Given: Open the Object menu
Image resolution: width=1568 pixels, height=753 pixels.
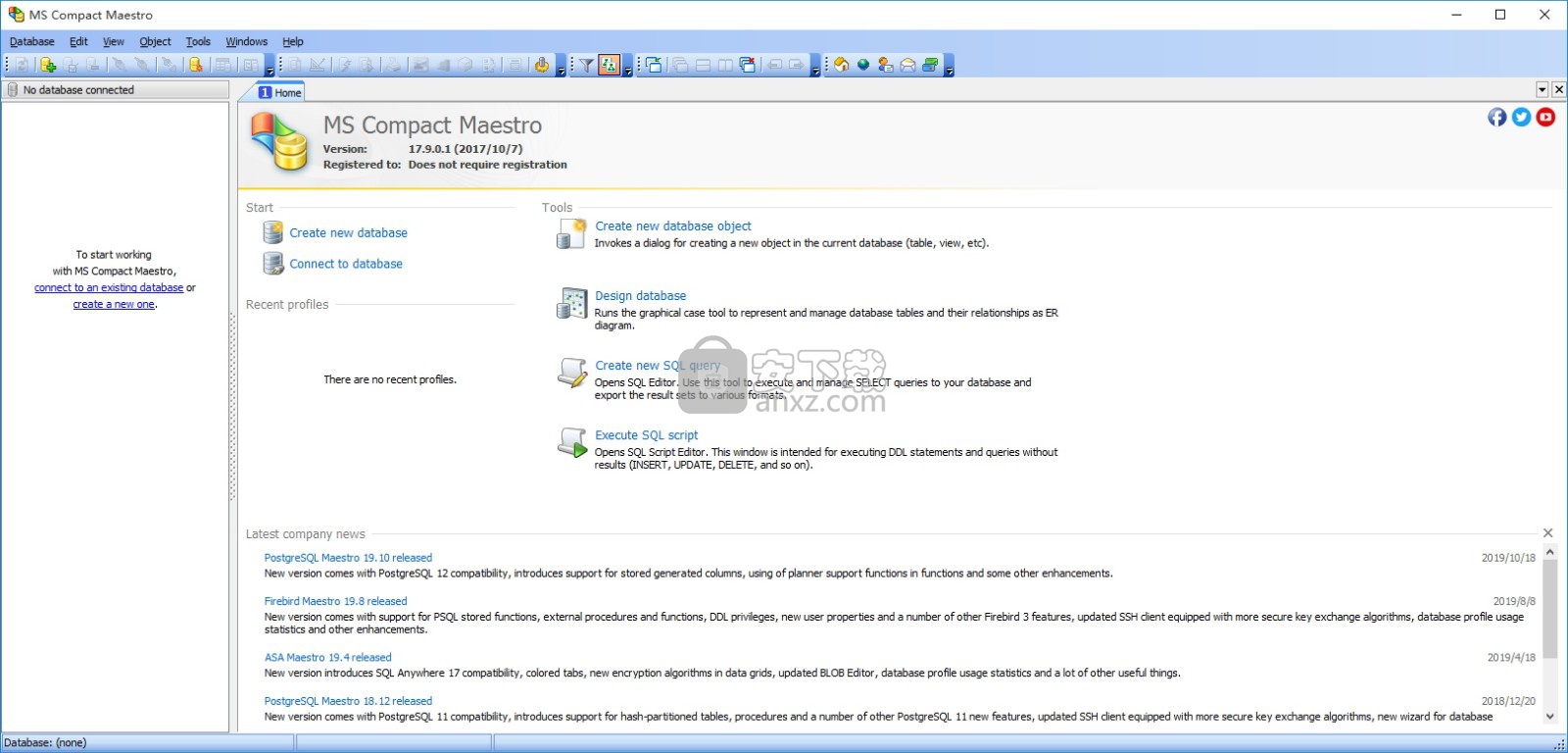Looking at the screenshot, I should pyautogui.click(x=155, y=41).
